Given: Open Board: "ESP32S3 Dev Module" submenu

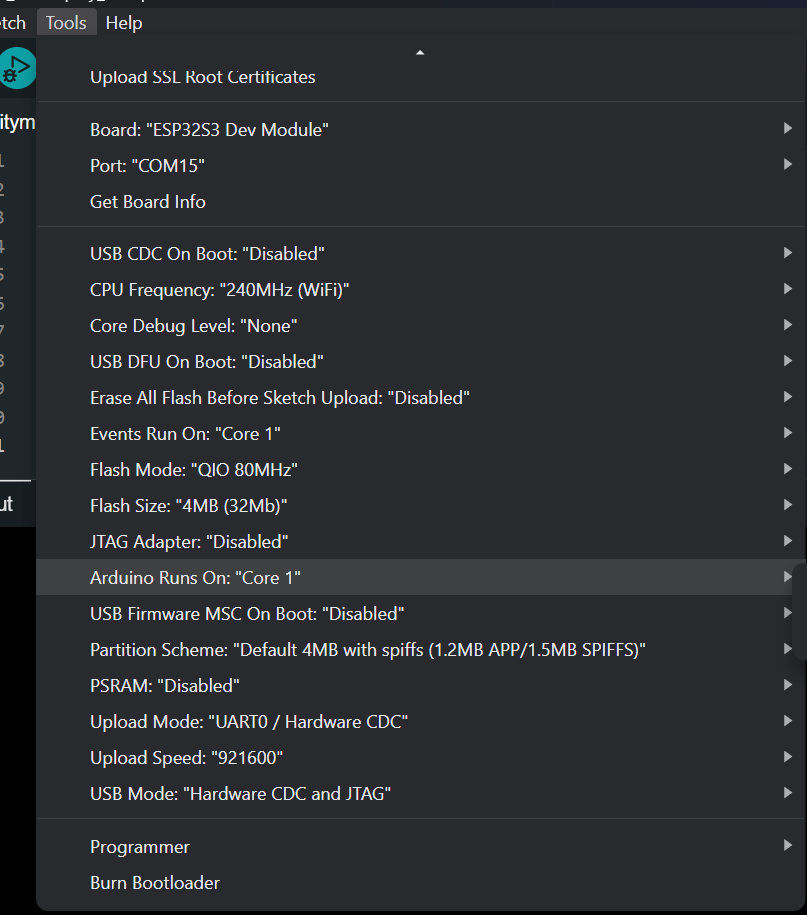Looking at the screenshot, I should pos(420,130).
